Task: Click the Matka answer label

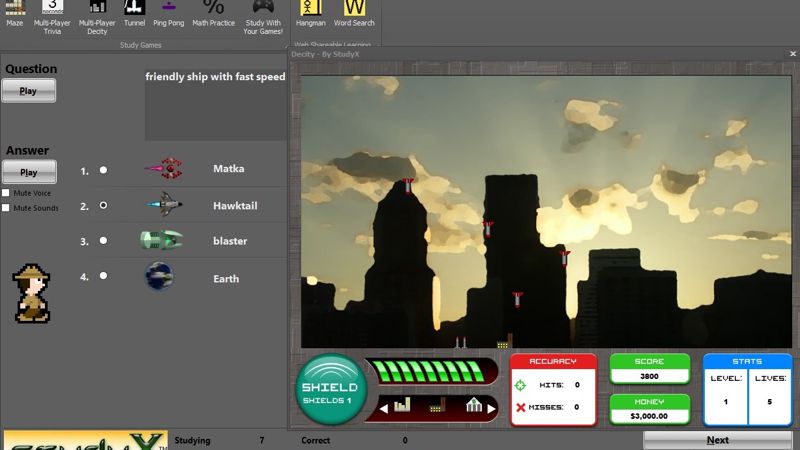Action: pos(229,168)
